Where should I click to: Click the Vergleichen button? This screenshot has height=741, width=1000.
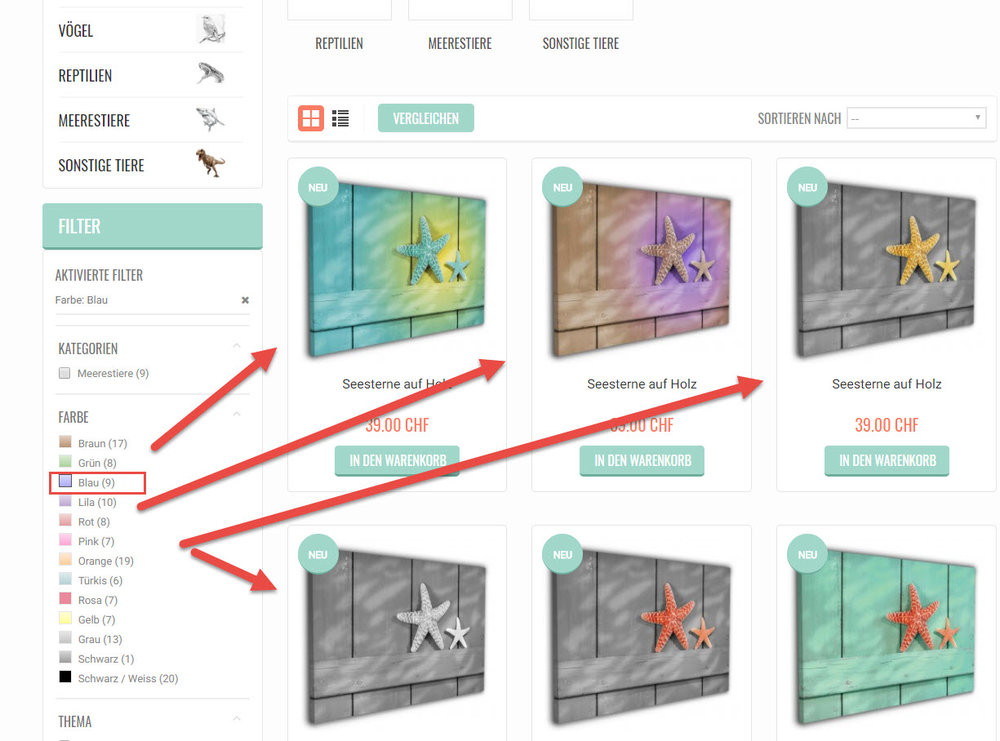[x=425, y=119]
